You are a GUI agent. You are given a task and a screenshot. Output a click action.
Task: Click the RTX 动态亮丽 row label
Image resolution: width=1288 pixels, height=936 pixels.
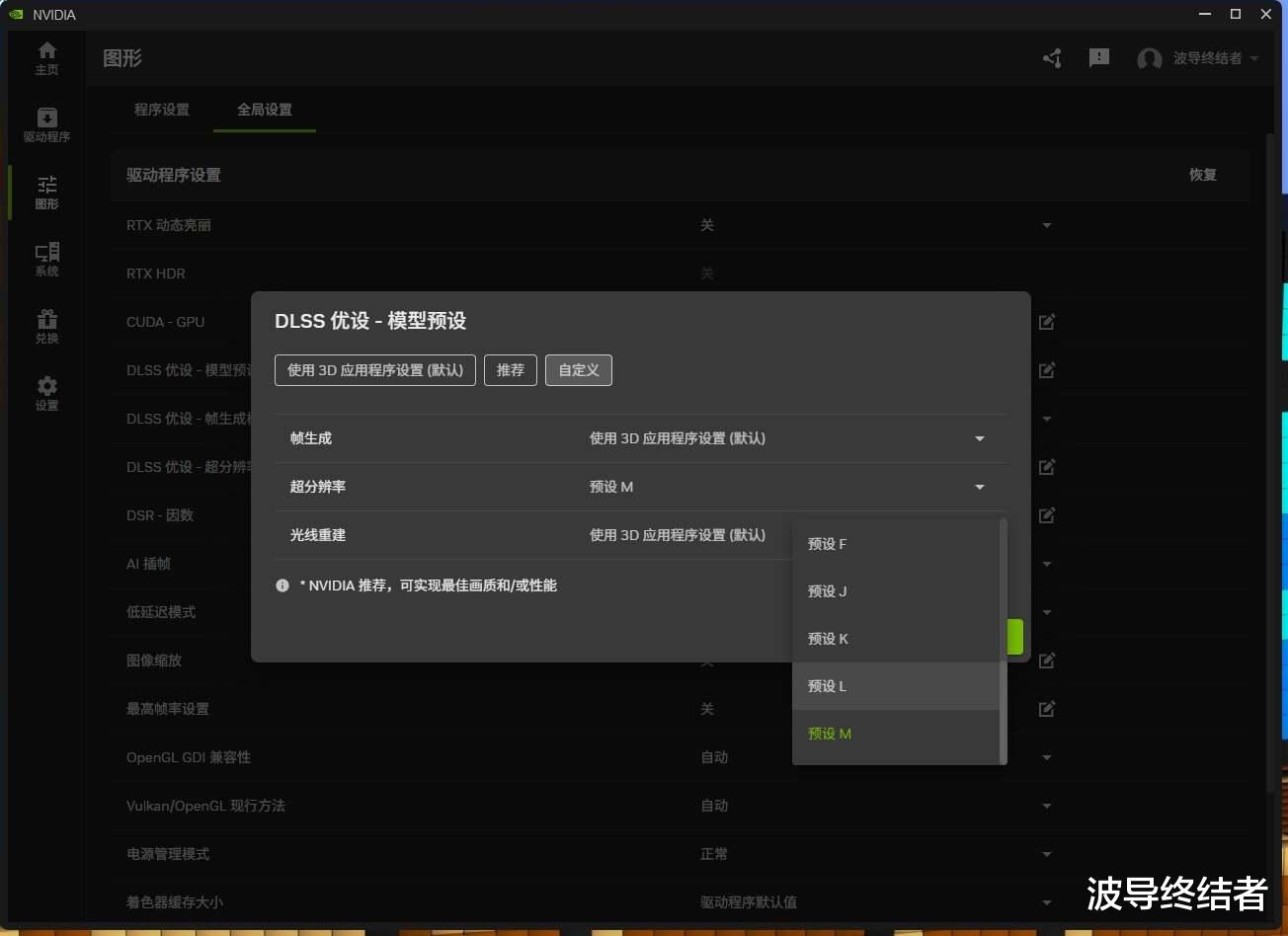(169, 225)
